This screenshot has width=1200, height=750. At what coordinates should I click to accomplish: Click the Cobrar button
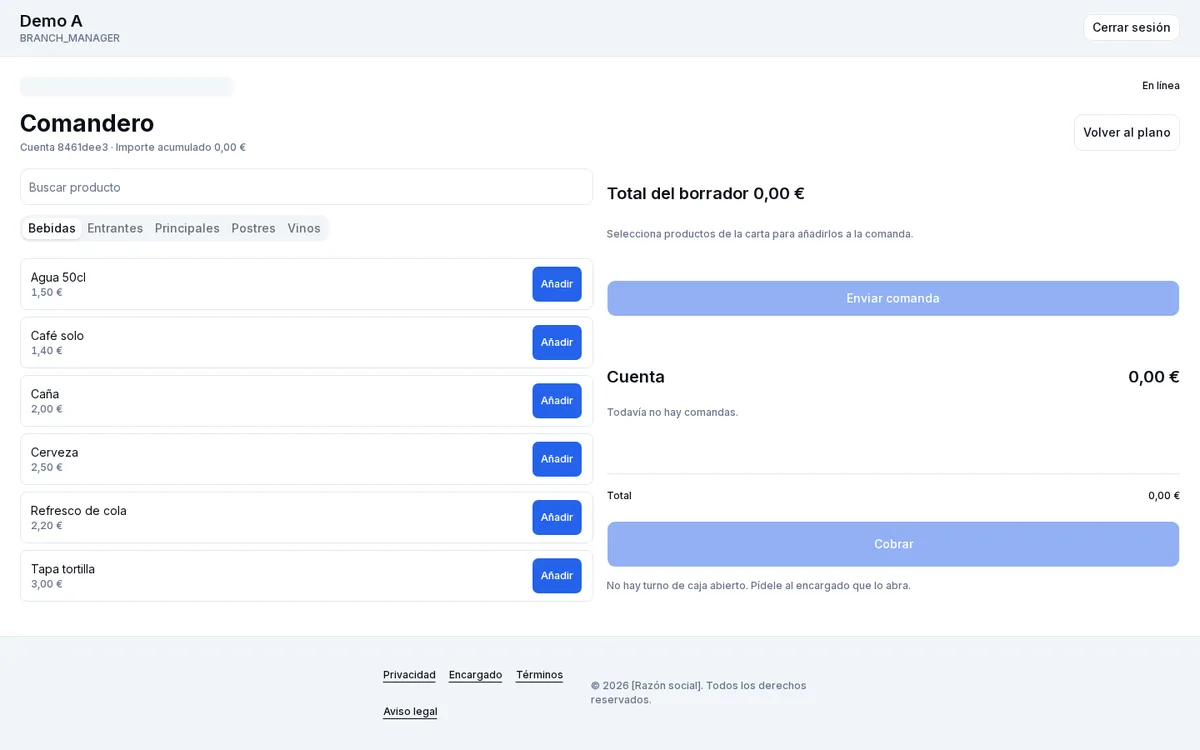[893, 544]
